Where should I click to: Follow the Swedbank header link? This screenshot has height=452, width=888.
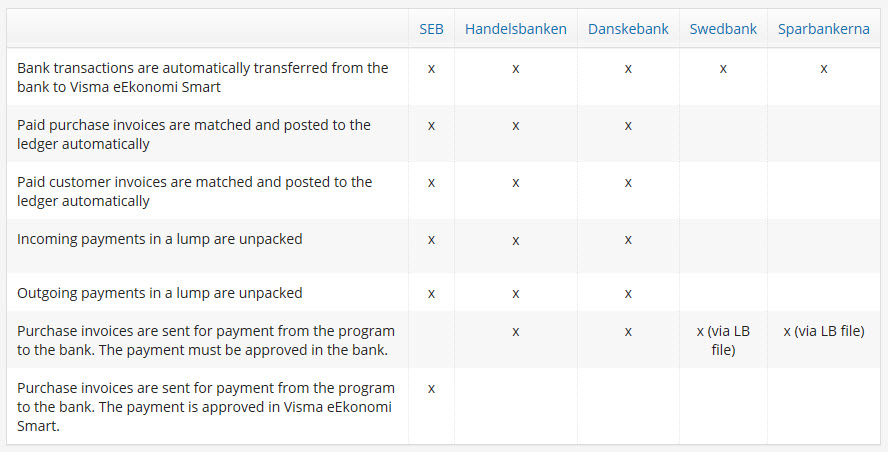tap(723, 29)
